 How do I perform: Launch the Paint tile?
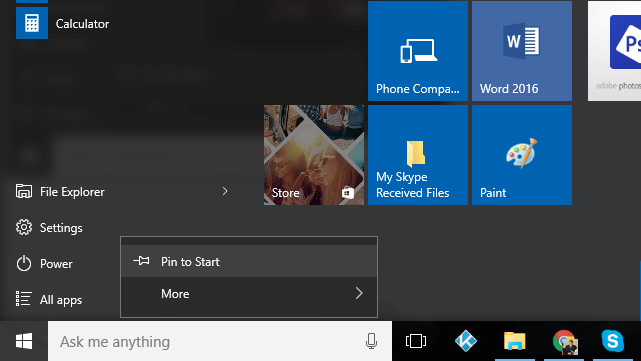[522, 155]
